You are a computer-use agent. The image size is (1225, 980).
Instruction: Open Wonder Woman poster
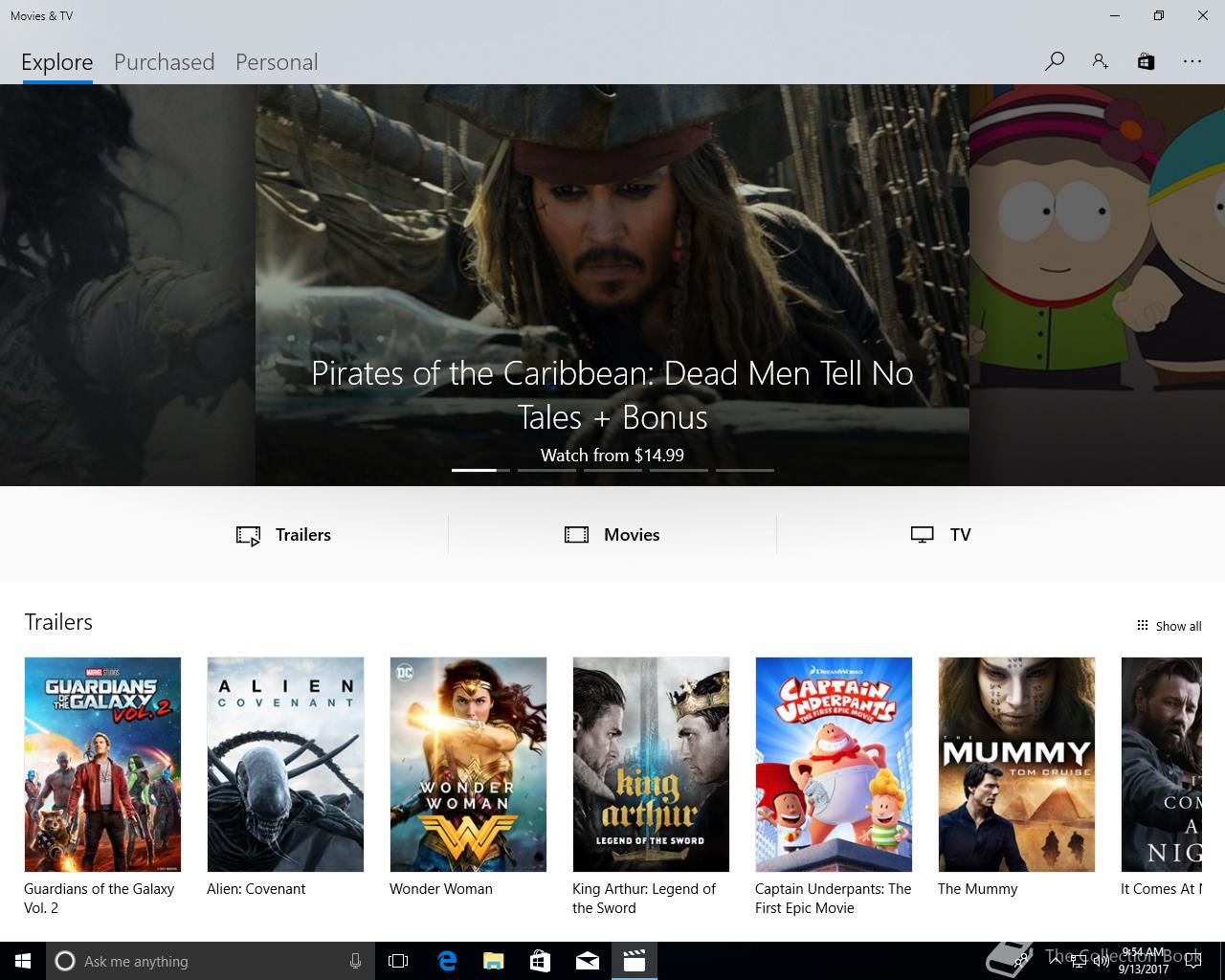pyautogui.click(x=468, y=765)
